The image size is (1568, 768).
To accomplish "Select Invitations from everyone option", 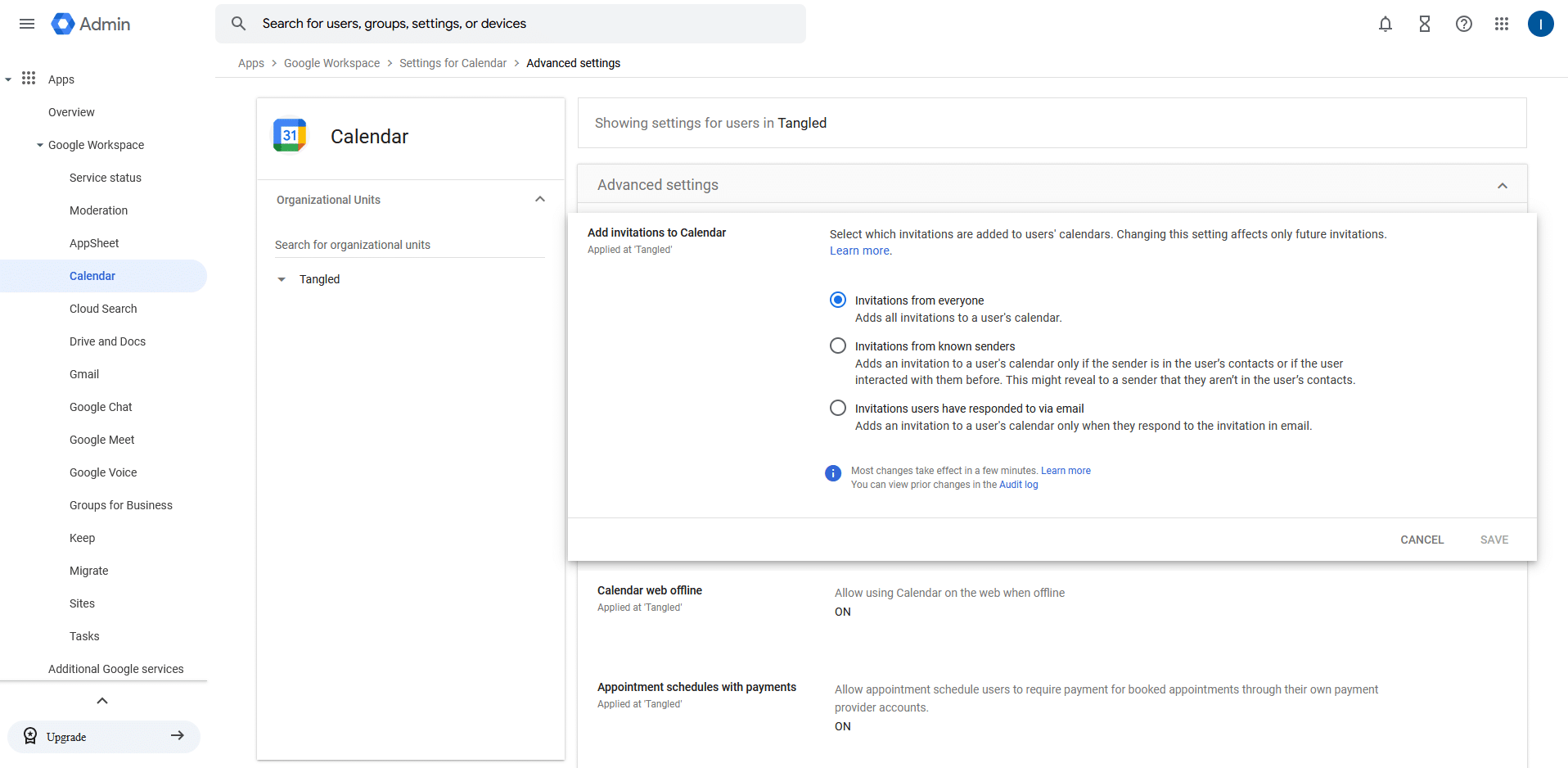I will (x=838, y=300).
